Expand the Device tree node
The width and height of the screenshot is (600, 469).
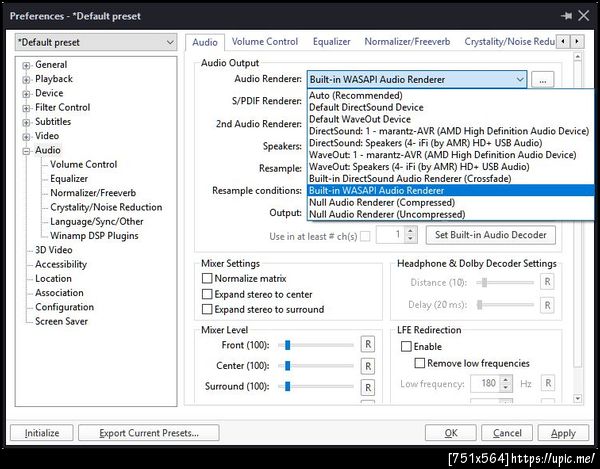(26, 94)
